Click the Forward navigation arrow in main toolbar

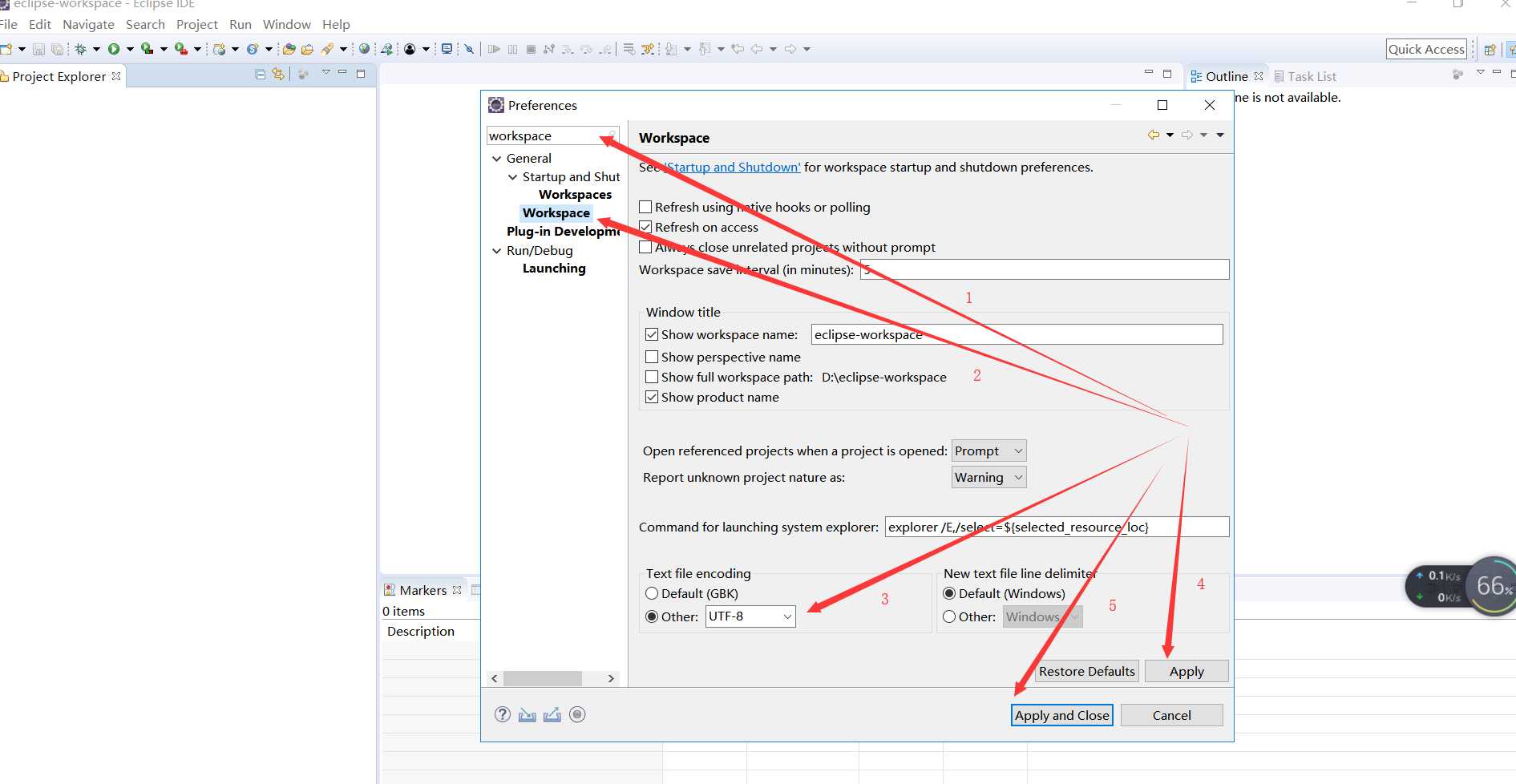[x=790, y=49]
